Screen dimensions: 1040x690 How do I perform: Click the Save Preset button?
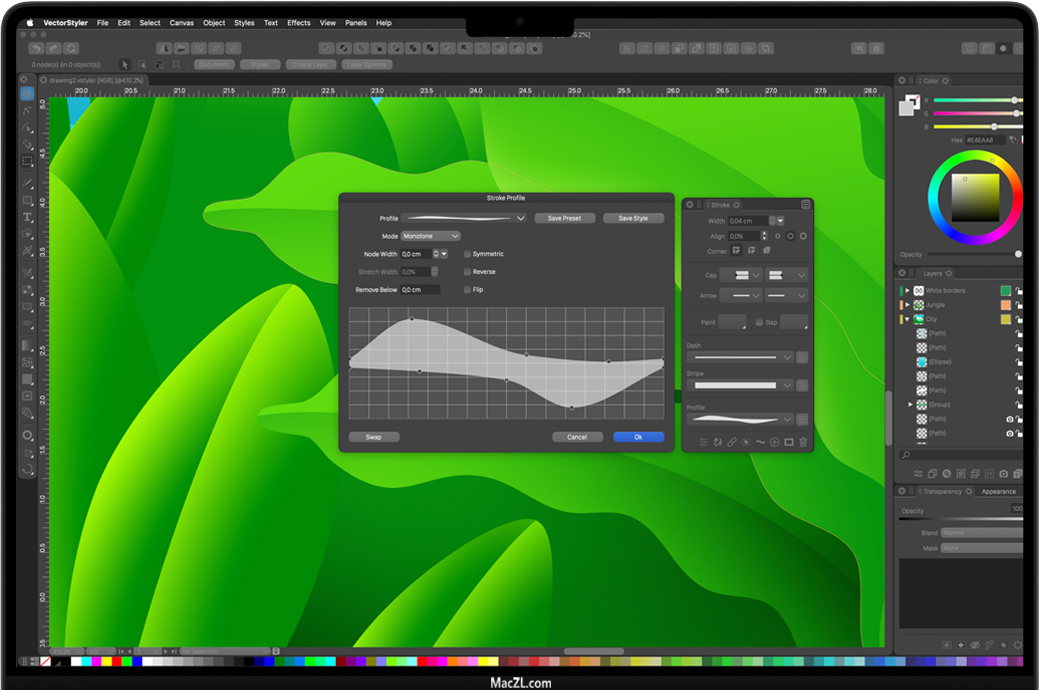click(564, 218)
